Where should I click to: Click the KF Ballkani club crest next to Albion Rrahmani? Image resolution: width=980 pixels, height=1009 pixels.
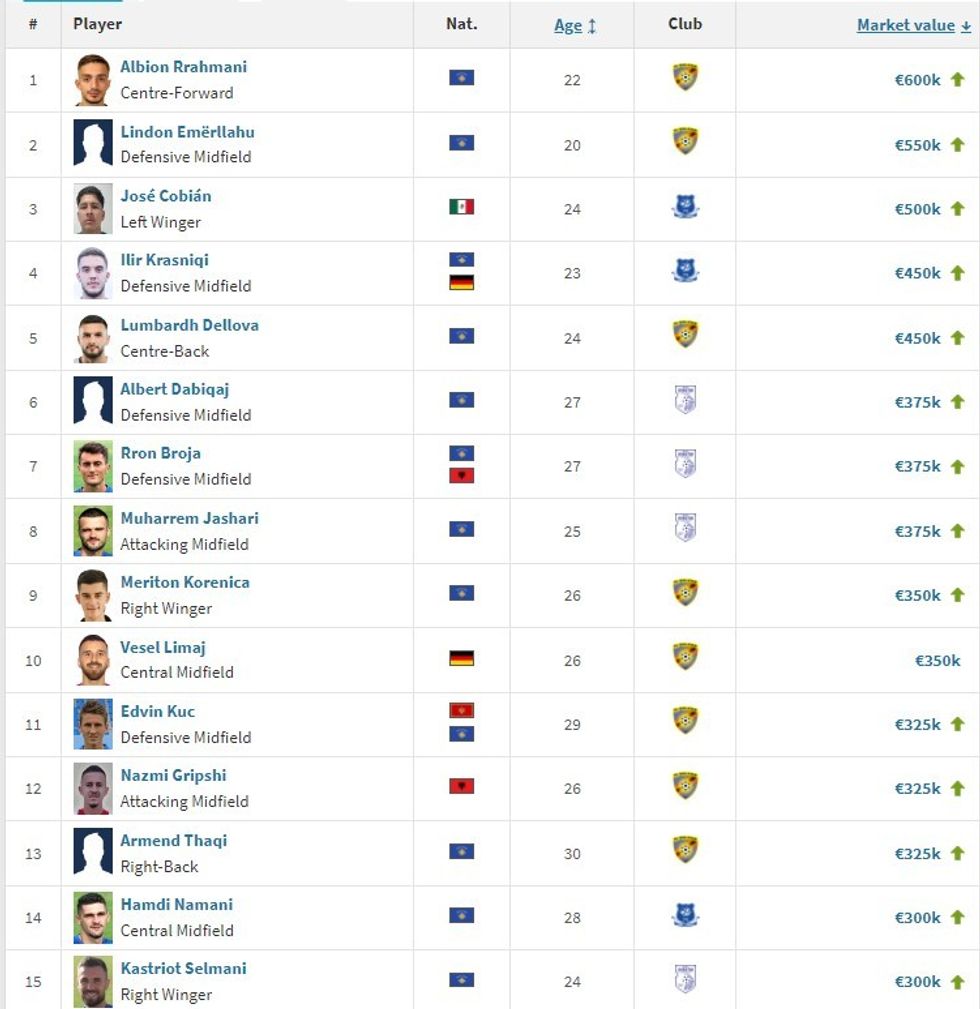684,79
